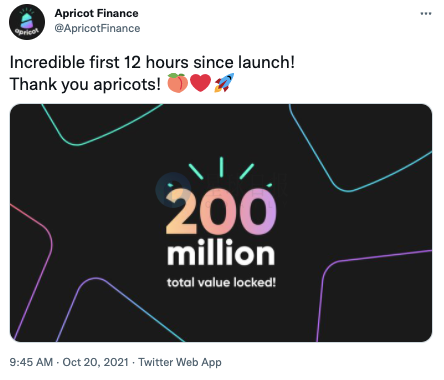
Task: Click the Apricot Finance display name
Action: (x=96, y=13)
